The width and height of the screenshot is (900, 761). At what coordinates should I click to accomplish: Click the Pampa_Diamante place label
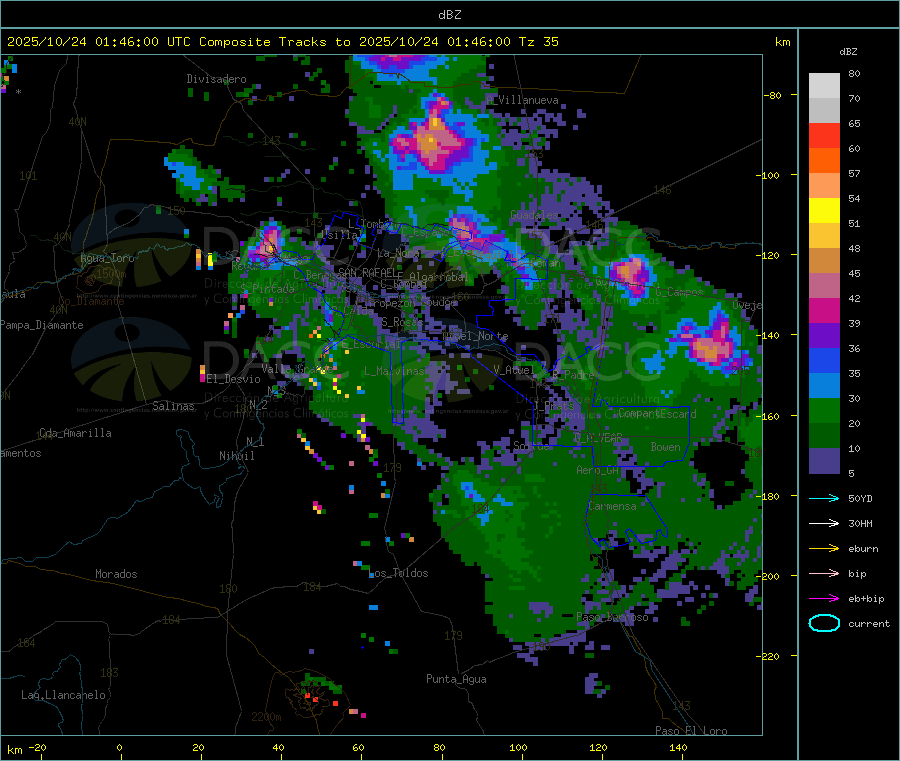(42, 325)
